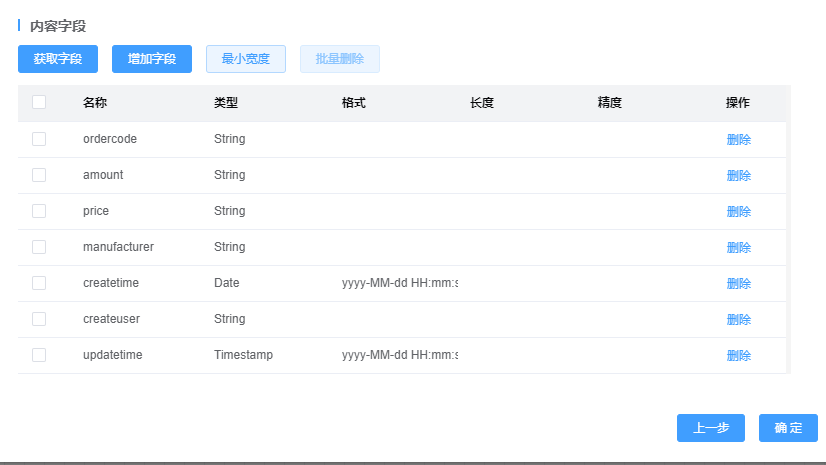Screen dimensions: 826x465
Task: Click the 增加字段 button
Action: [151, 59]
